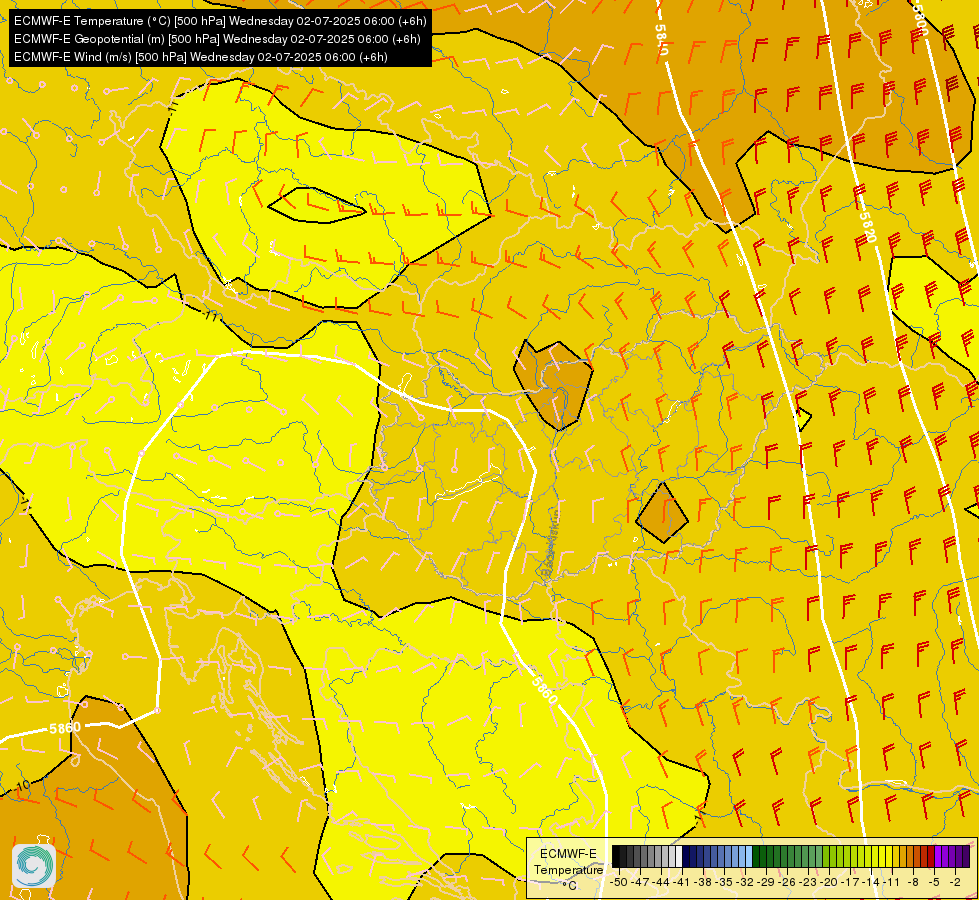The image size is (979, 900).
Task: Click the -50 legend label
Action: pyautogui.click(x=619, y=882)
